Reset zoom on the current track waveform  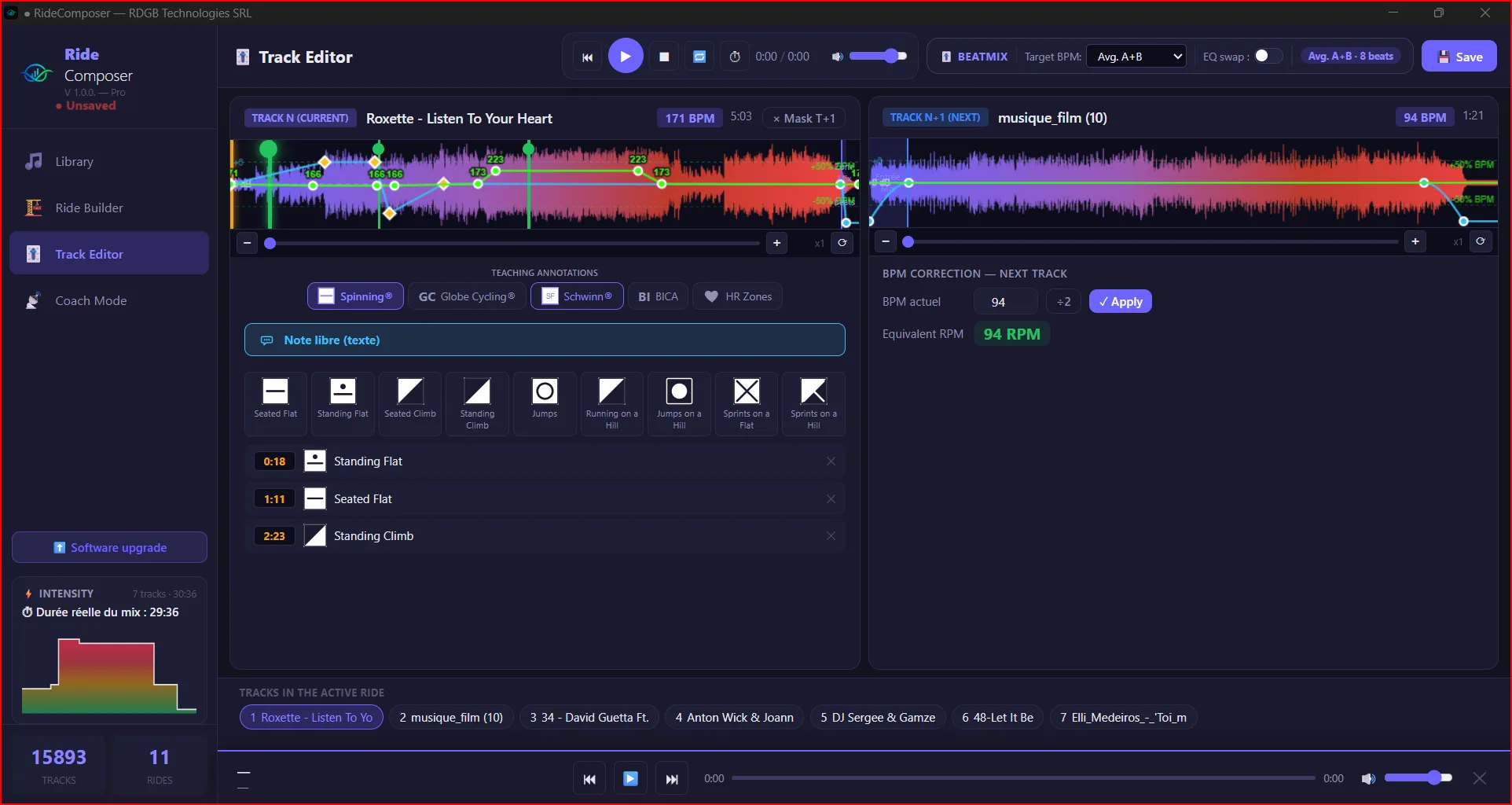pos(842,243)
